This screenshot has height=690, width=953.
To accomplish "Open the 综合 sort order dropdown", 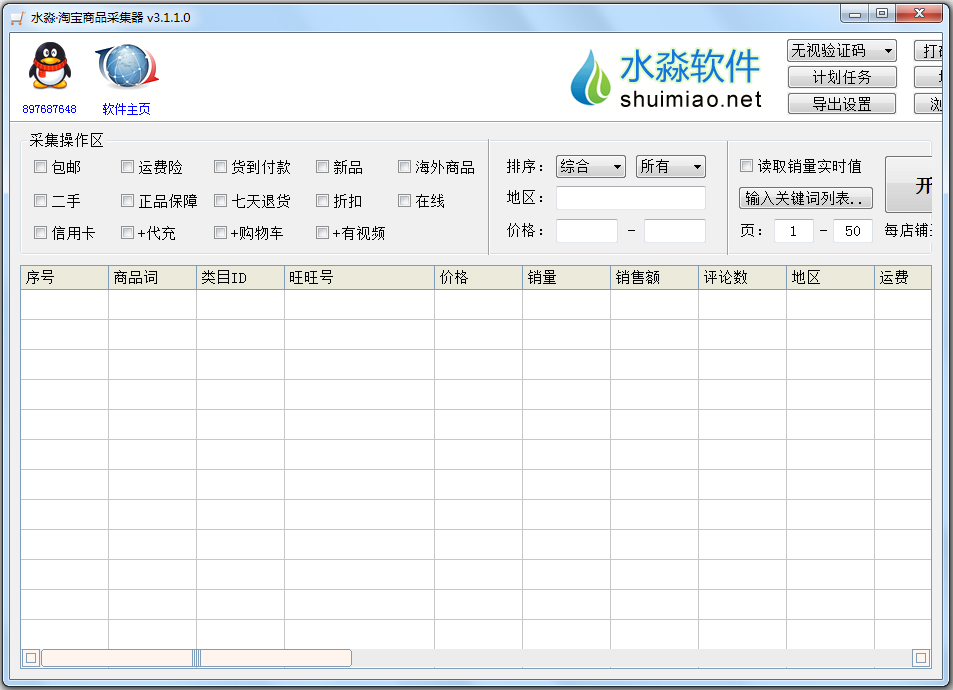I will point(590,167).
